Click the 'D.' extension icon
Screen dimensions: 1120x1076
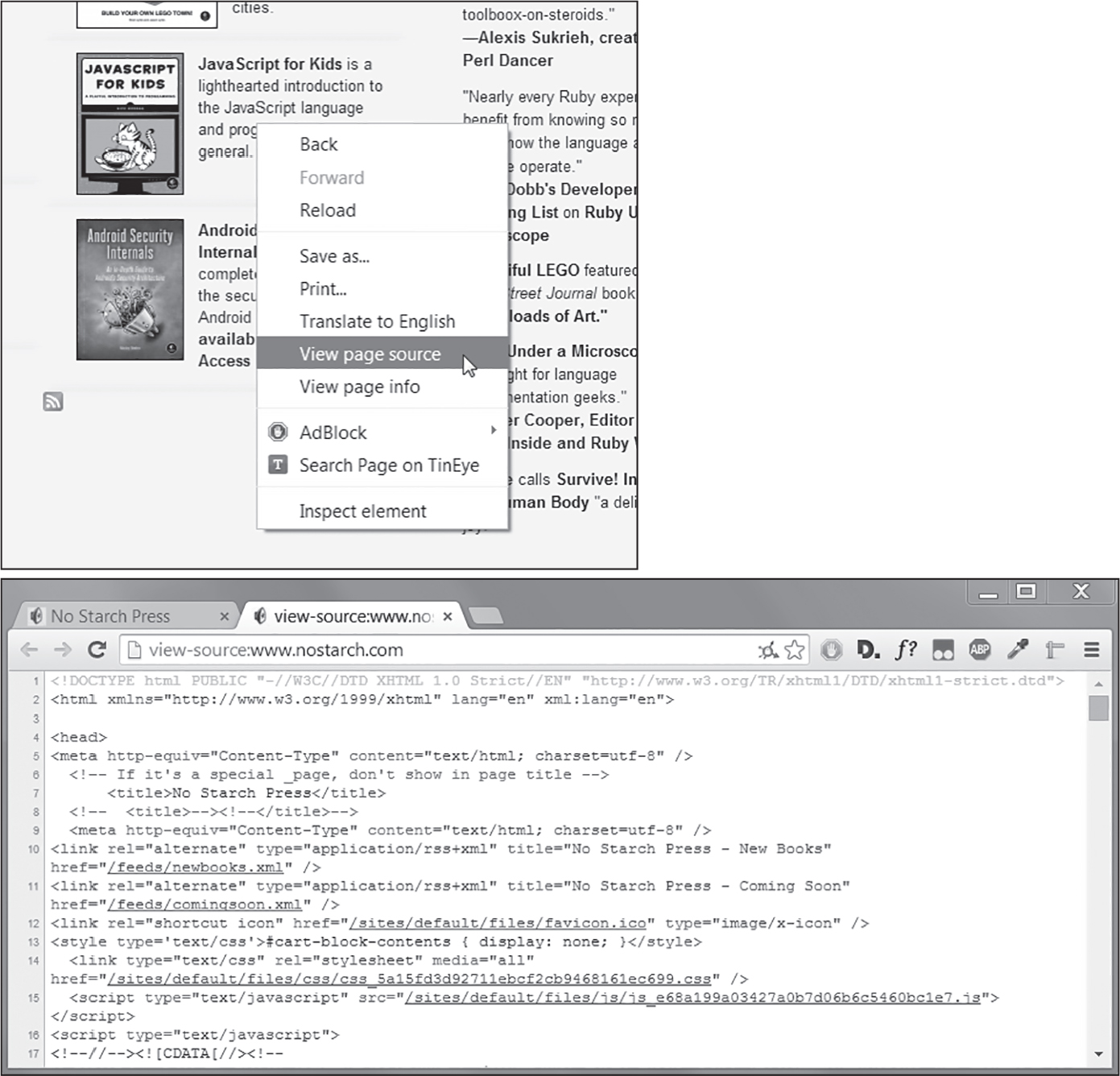(867, 649)
